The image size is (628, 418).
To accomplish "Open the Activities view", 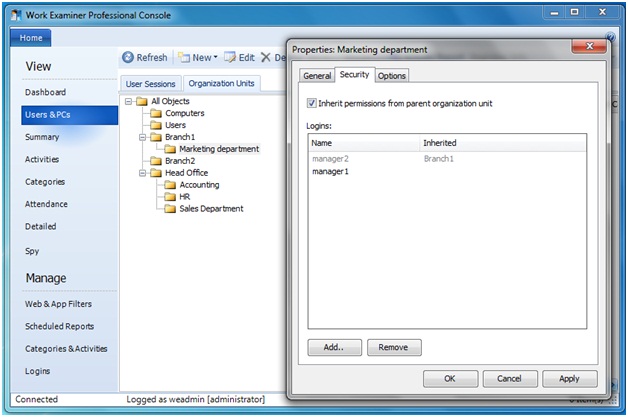I will tap(42, 159).
